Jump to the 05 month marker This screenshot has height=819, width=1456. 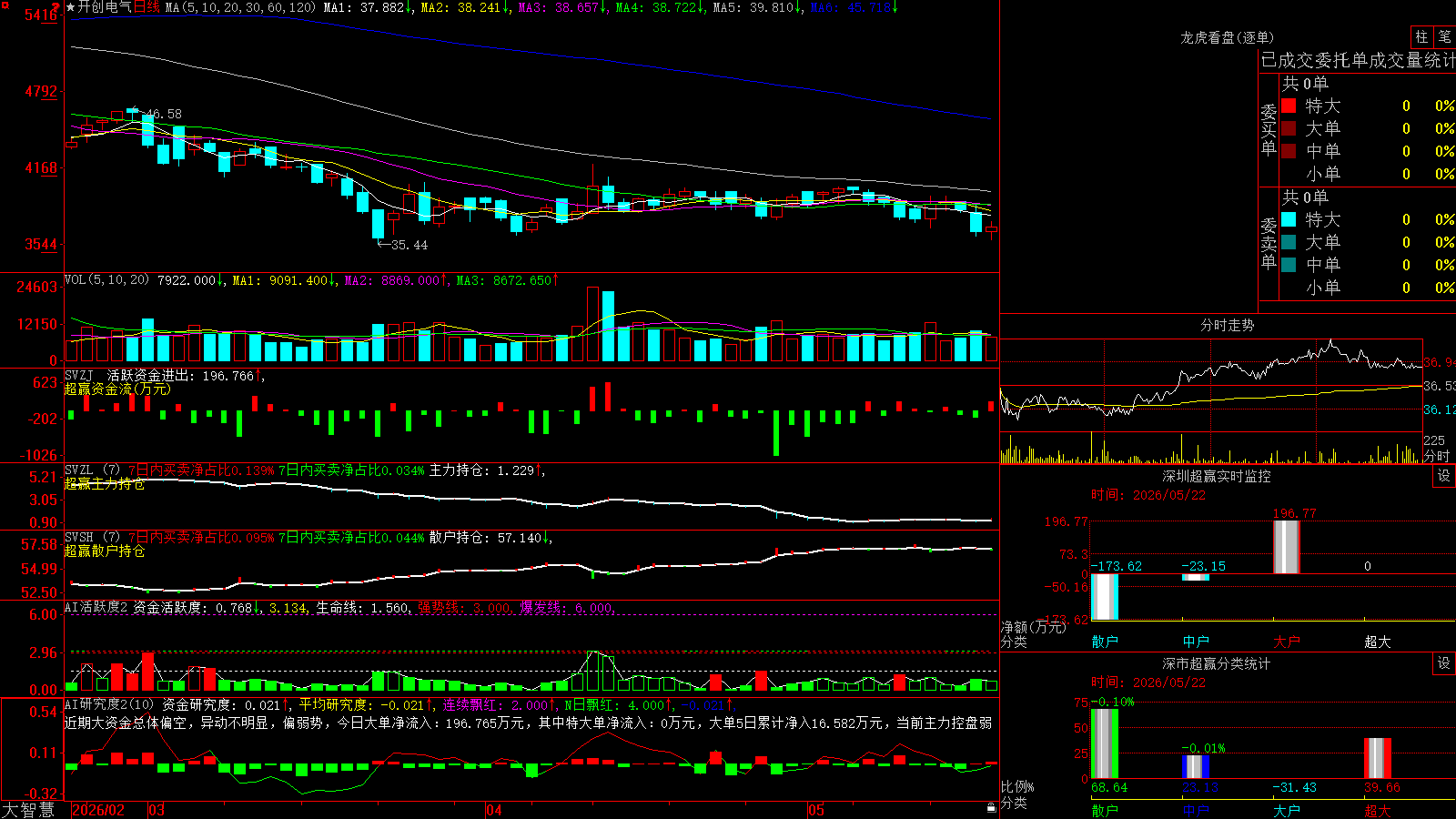click(816, 810)
